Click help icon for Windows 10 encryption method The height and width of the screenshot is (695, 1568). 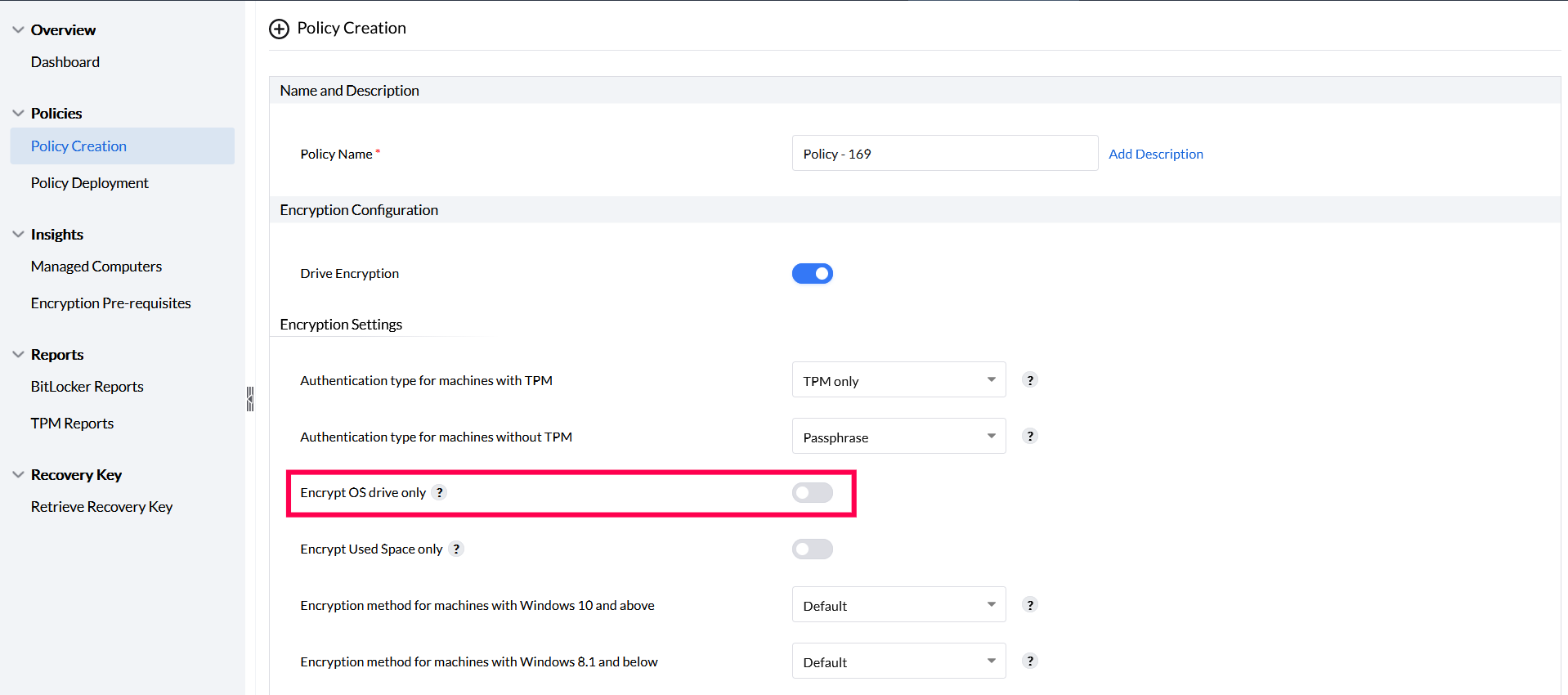click(x=1030, y=605)
